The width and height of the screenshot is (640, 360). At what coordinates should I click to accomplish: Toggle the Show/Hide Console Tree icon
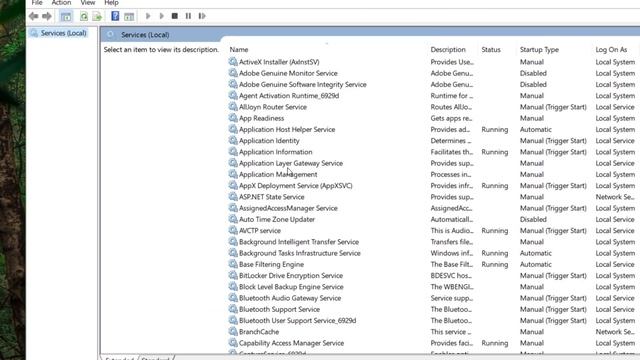pos(66,16)
